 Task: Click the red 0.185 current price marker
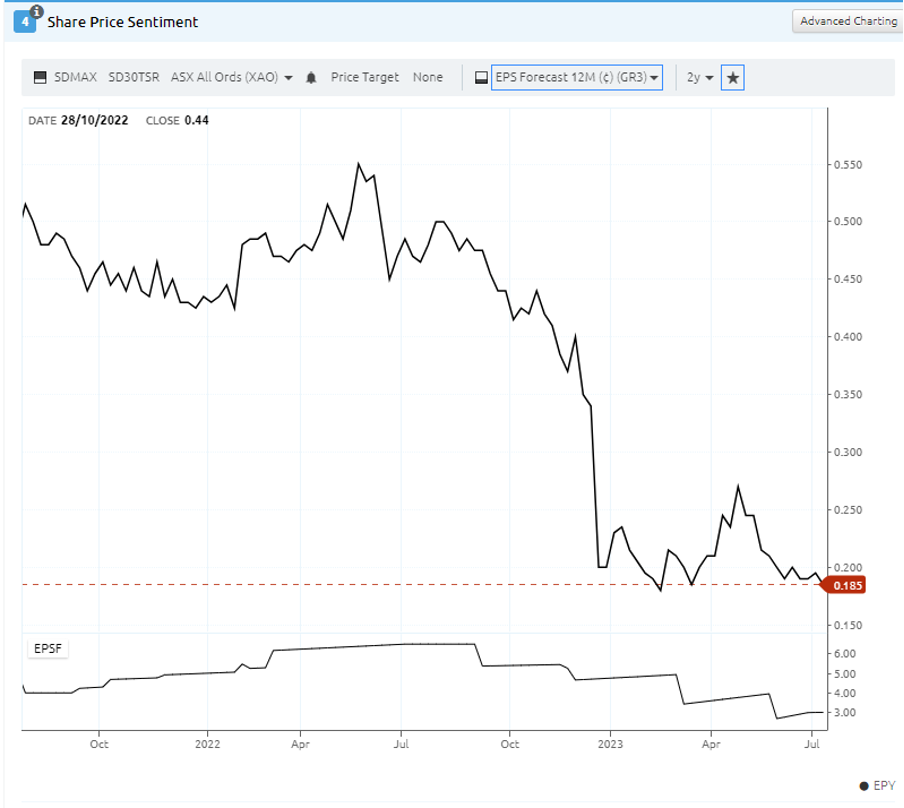point(843,585)
